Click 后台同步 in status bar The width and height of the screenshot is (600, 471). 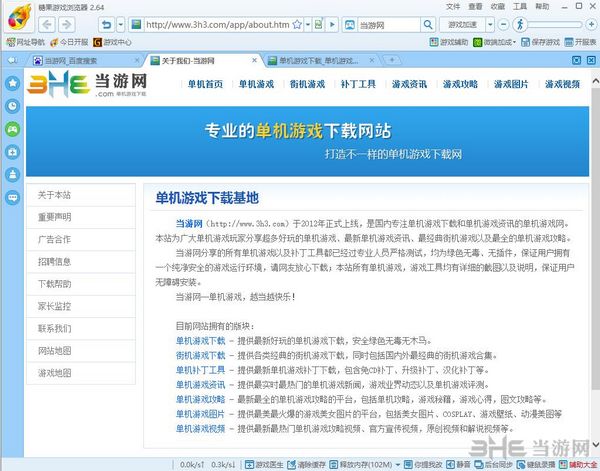[x=494, y=464]
